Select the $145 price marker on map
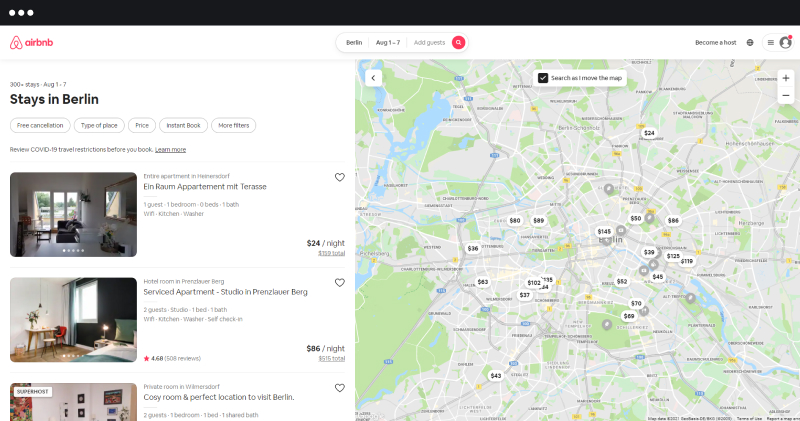800x421 pixels. (x=604, y=231)
